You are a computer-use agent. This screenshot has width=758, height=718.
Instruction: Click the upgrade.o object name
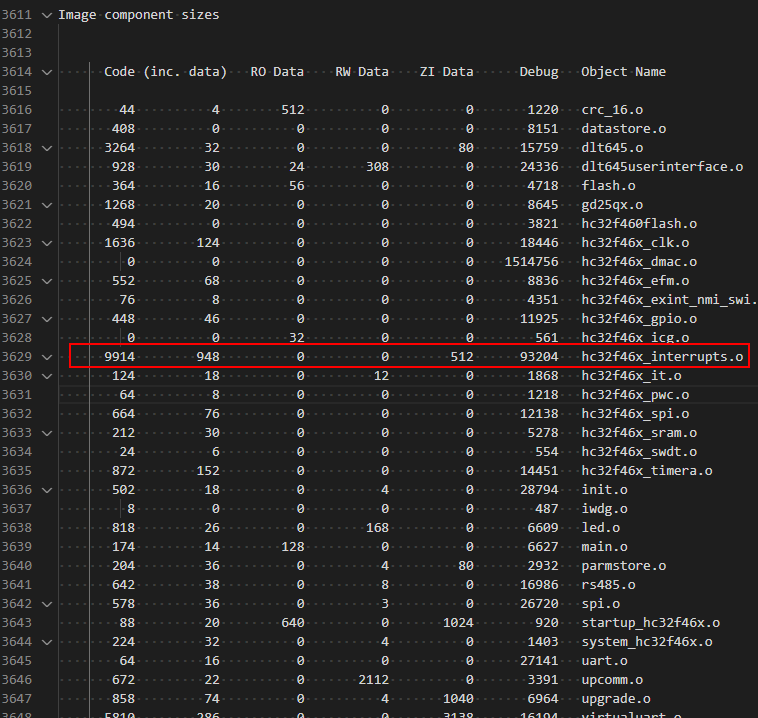pos(616,699)
